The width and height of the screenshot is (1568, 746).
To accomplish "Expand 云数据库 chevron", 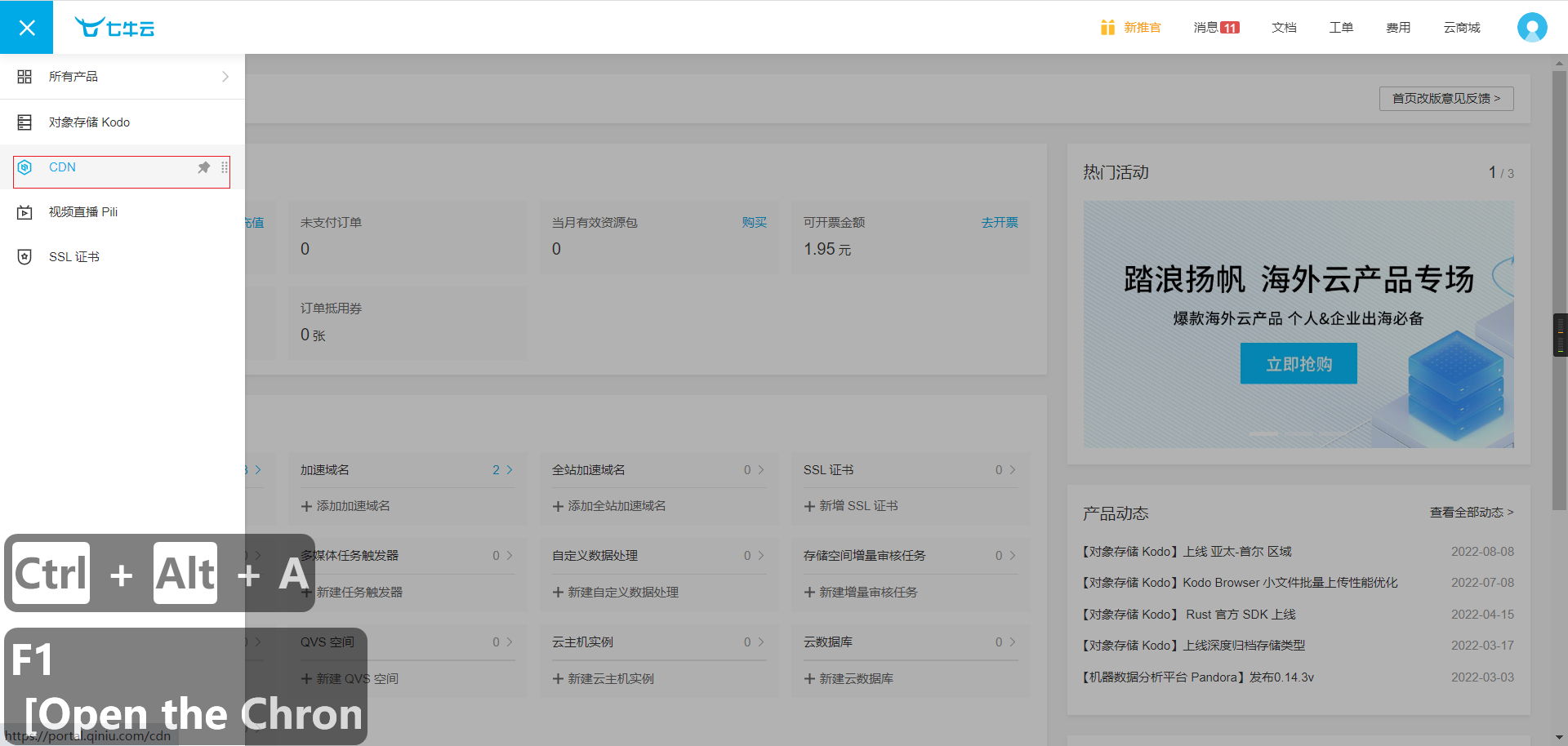I will (1013, 642).
